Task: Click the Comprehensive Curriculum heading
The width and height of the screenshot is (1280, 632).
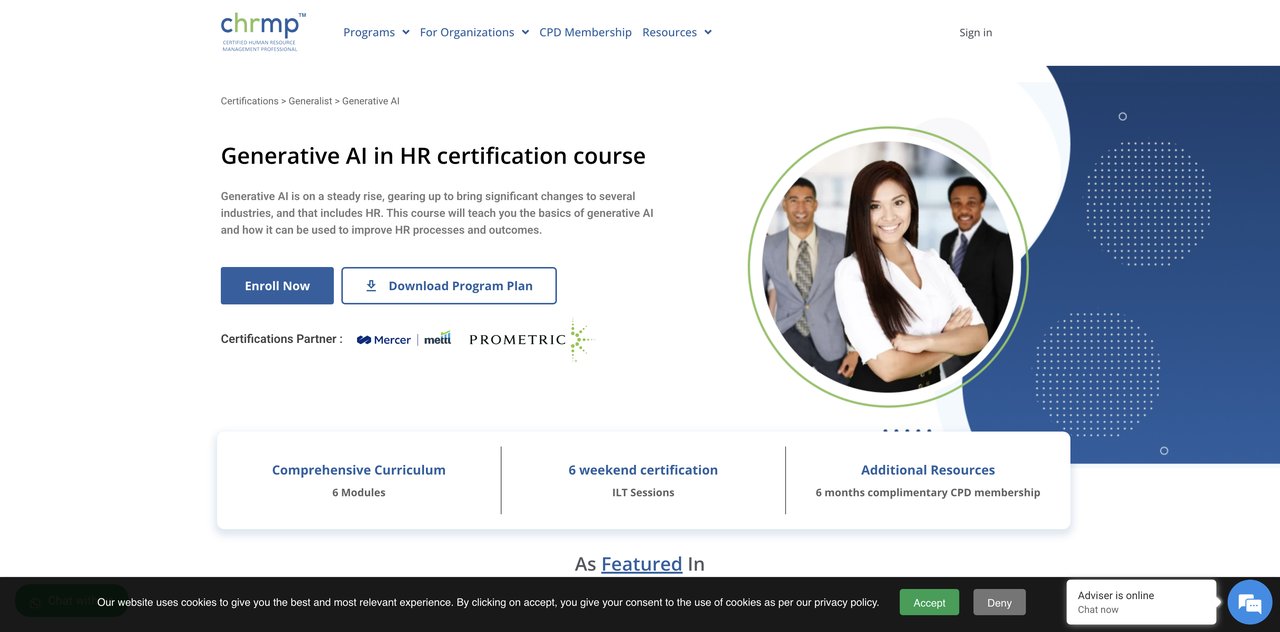Action: (359, 470)
